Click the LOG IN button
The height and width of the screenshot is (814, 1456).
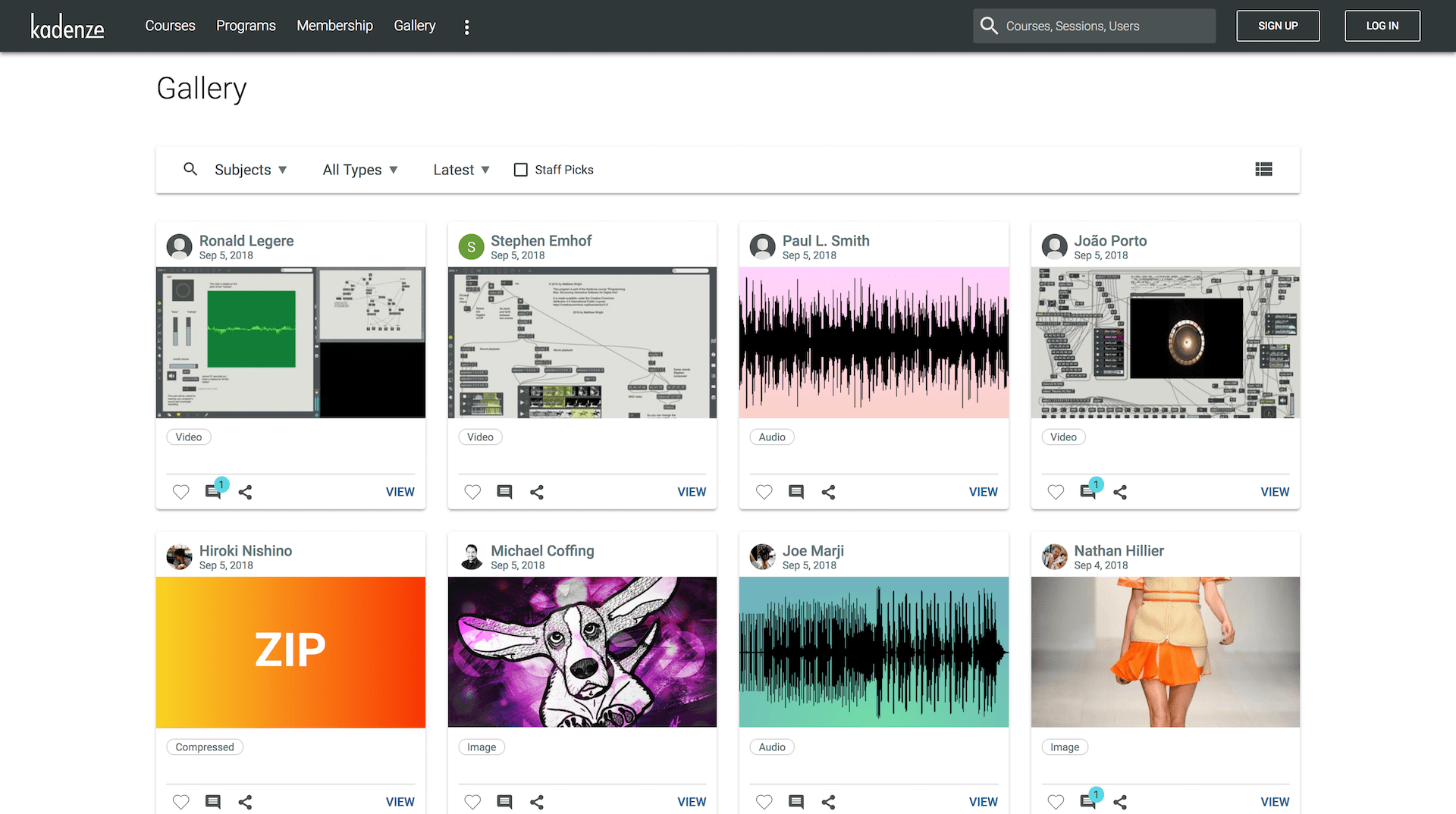tap(1382, 26)
